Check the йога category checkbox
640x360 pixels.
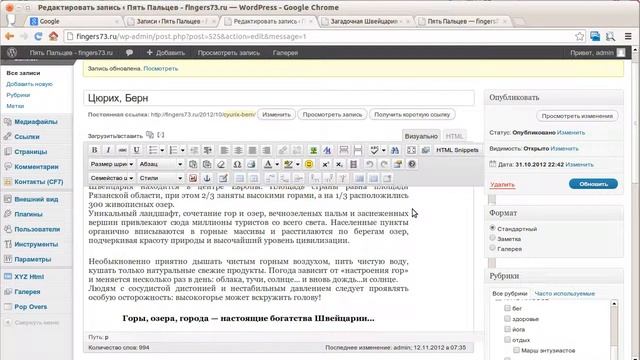click(x=507, y=329)
